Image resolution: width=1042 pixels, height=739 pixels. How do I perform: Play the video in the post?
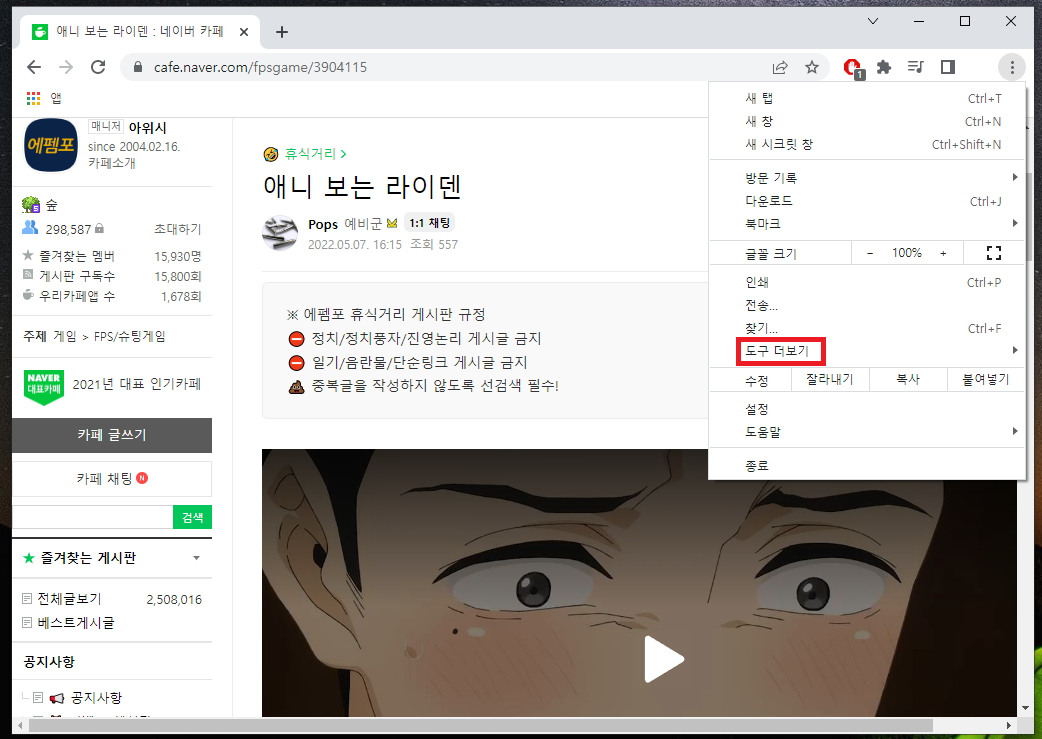point(663,659)
